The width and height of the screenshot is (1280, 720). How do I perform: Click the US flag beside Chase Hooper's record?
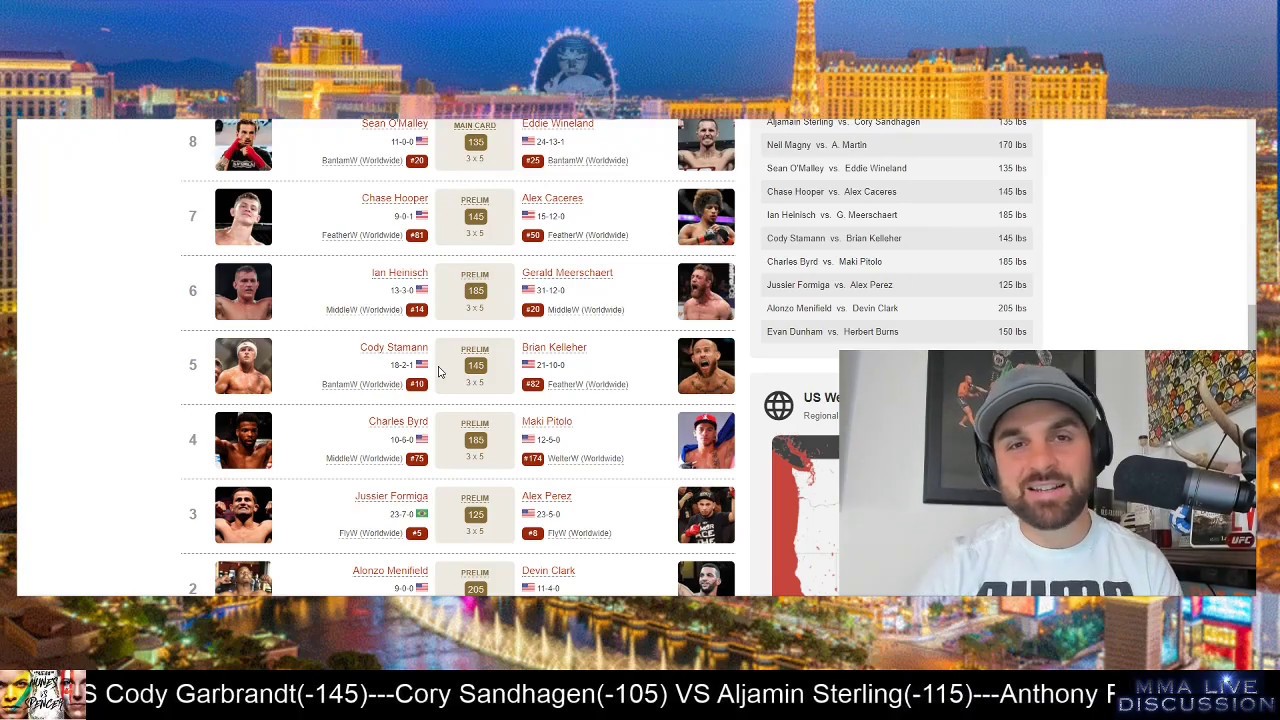(422, 216)
